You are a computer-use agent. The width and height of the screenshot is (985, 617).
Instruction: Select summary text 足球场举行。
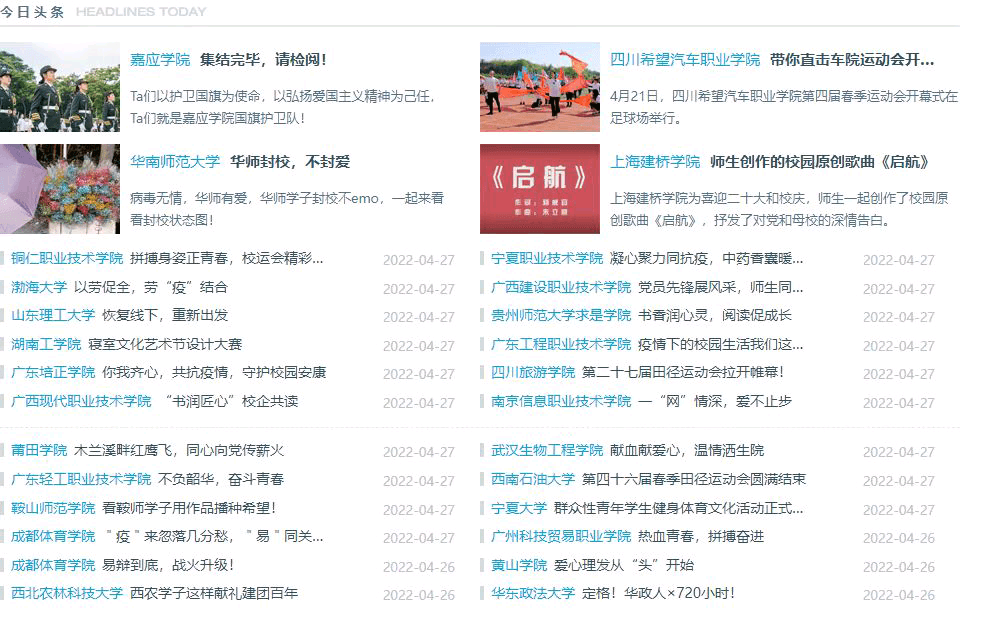pos(646,118)
